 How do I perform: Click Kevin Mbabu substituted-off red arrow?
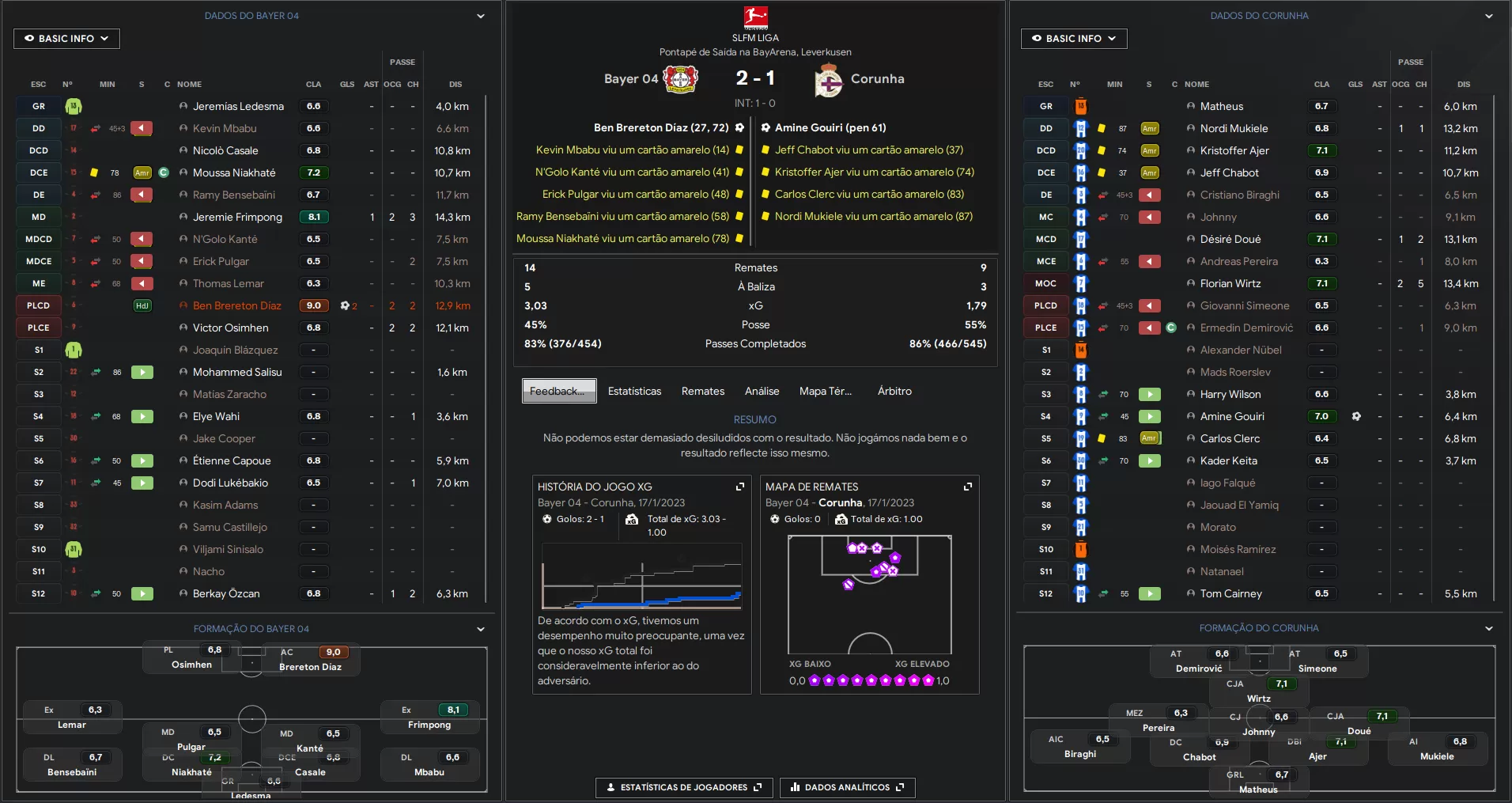click(x=142, y=128)
